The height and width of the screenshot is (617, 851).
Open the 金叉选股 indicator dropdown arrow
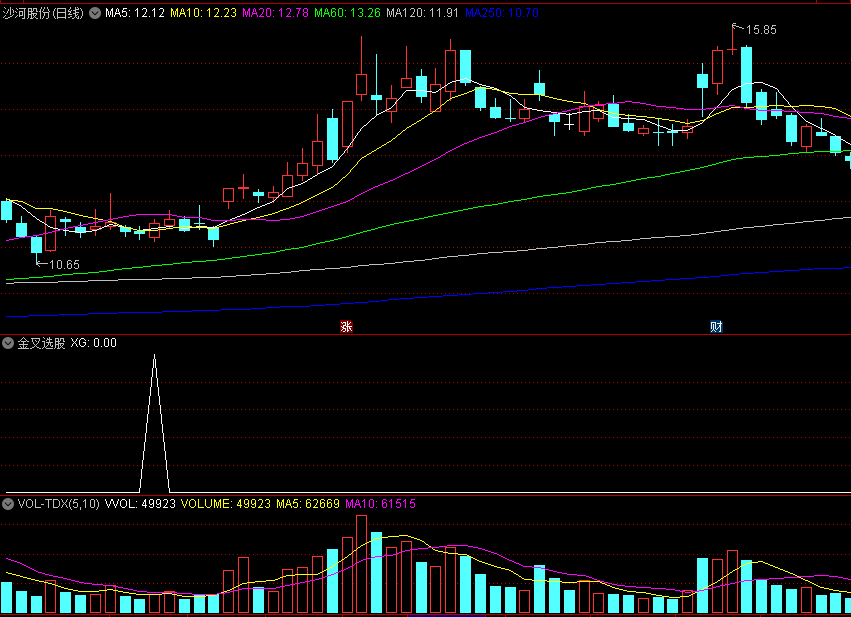pyautogui.click(x=8, y=343)
